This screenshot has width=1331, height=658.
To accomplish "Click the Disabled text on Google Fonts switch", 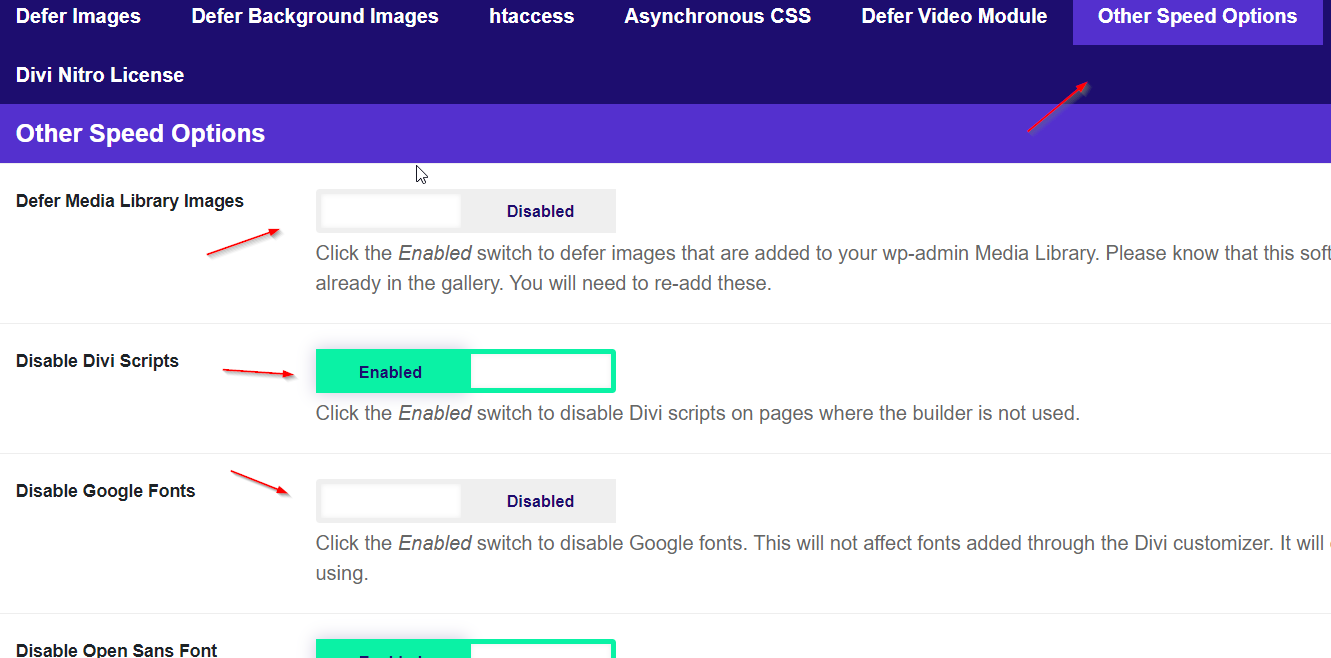I will coord(540,501).
